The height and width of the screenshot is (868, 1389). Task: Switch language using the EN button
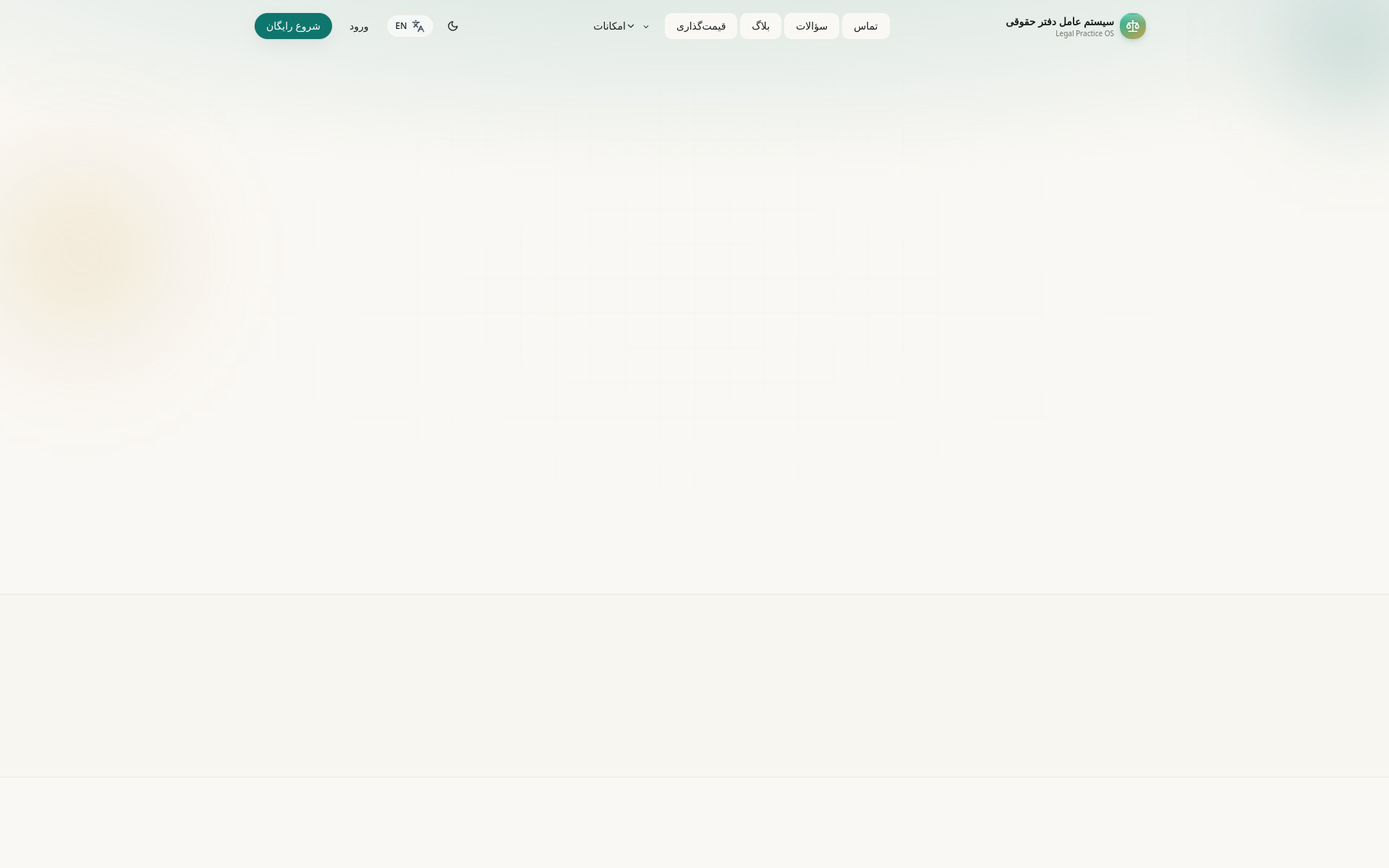(409, 26)
